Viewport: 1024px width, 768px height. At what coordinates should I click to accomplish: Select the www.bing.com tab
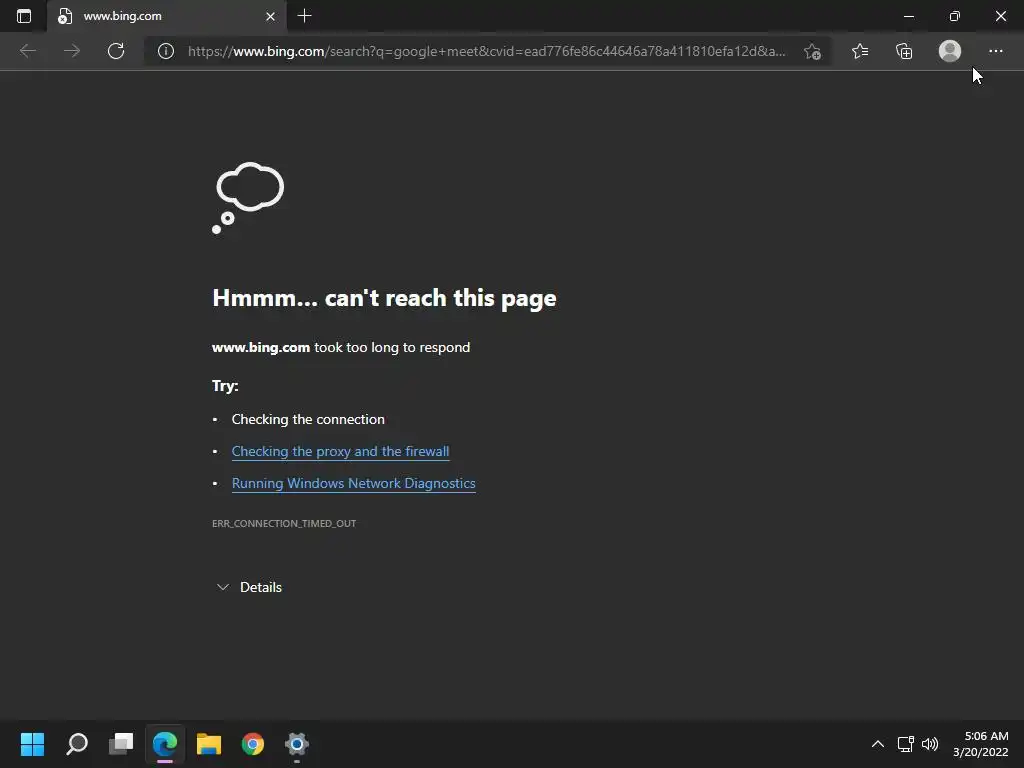167,16
